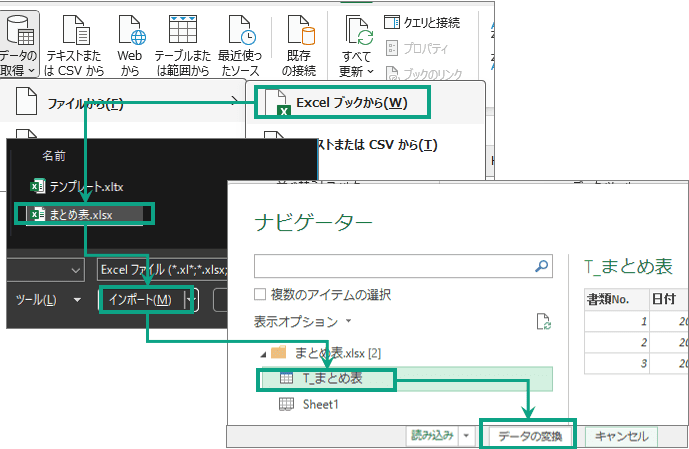Click the search magnifier icon in Navigator
Screen dimensions: 689x449
[542, 265]
